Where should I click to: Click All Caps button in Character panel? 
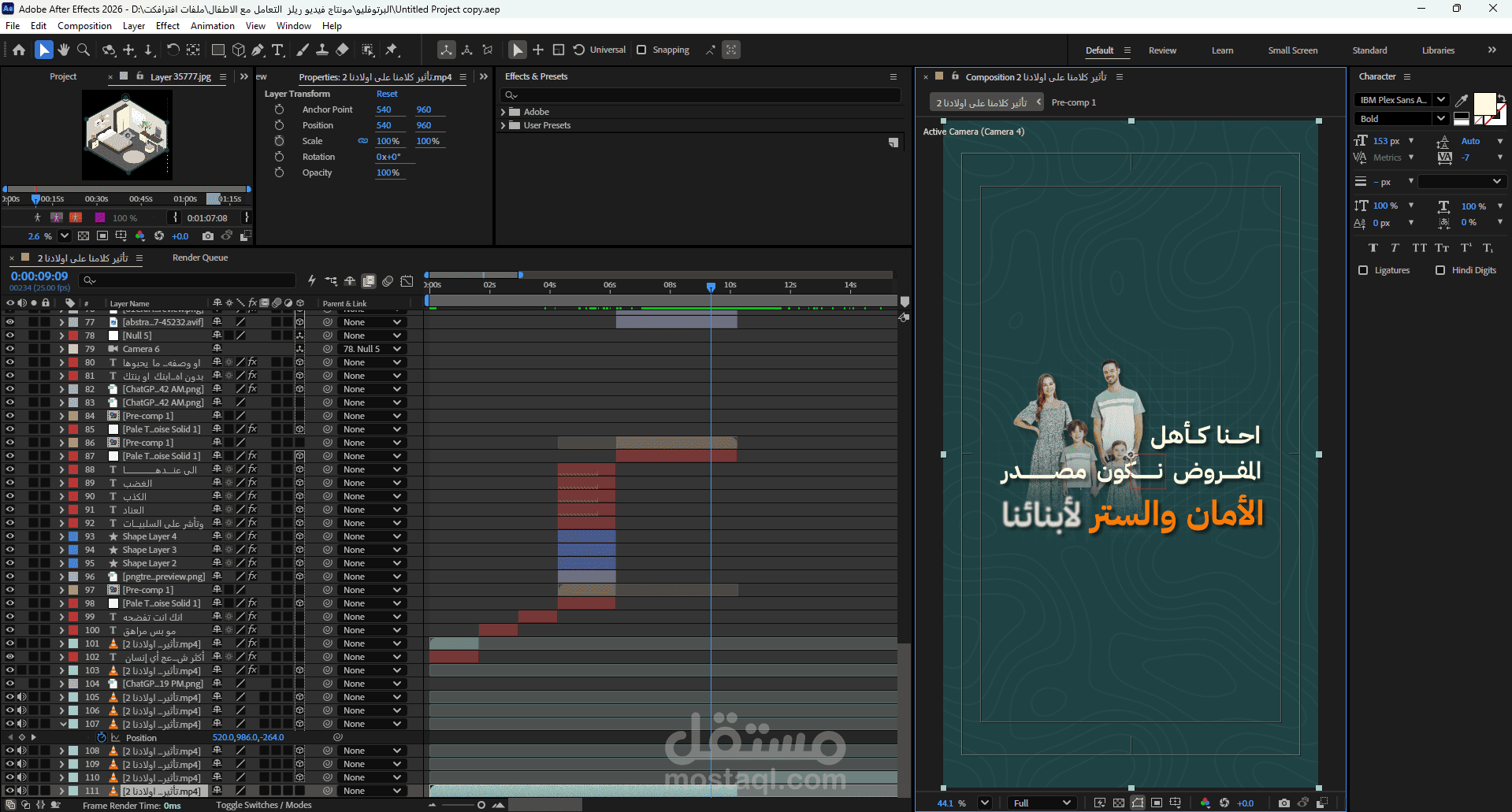point(1419,247)
